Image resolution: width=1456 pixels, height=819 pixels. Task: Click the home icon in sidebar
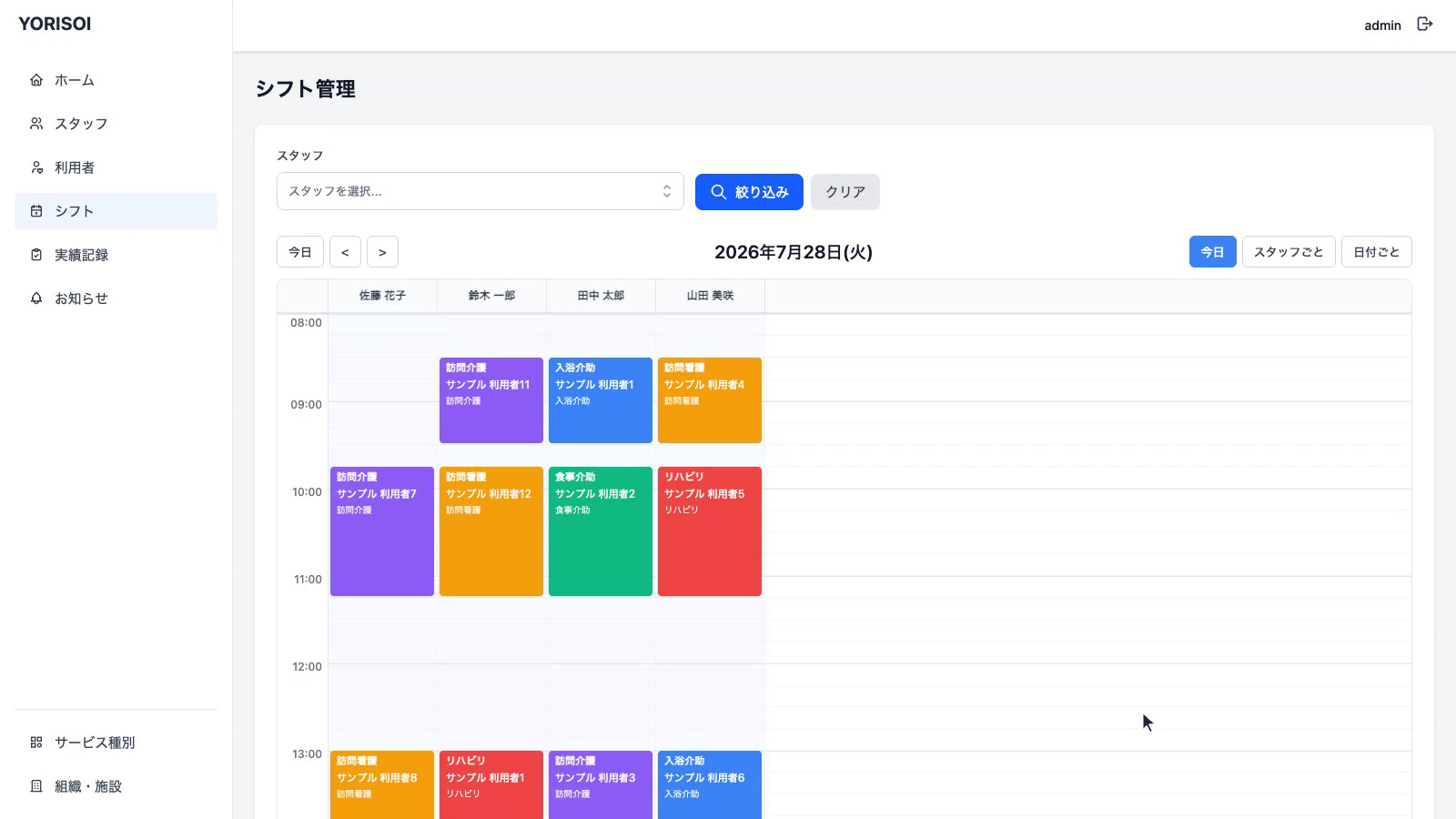[36, 80]
